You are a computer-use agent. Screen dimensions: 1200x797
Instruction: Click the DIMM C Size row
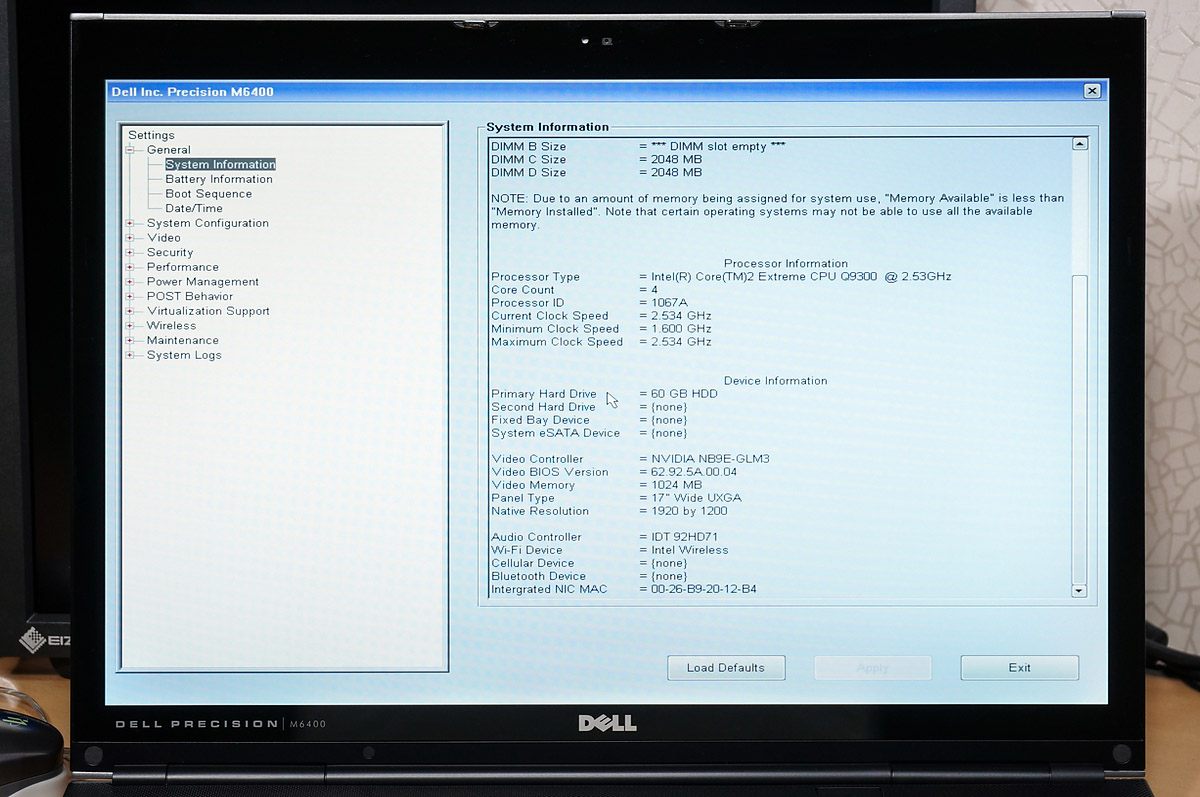coord(597,159)
